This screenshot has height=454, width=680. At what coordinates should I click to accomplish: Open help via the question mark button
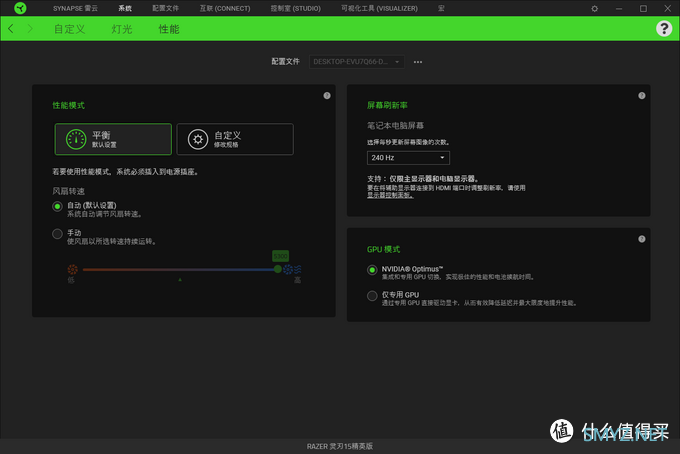pyautogui.click(x=664, y=29)
